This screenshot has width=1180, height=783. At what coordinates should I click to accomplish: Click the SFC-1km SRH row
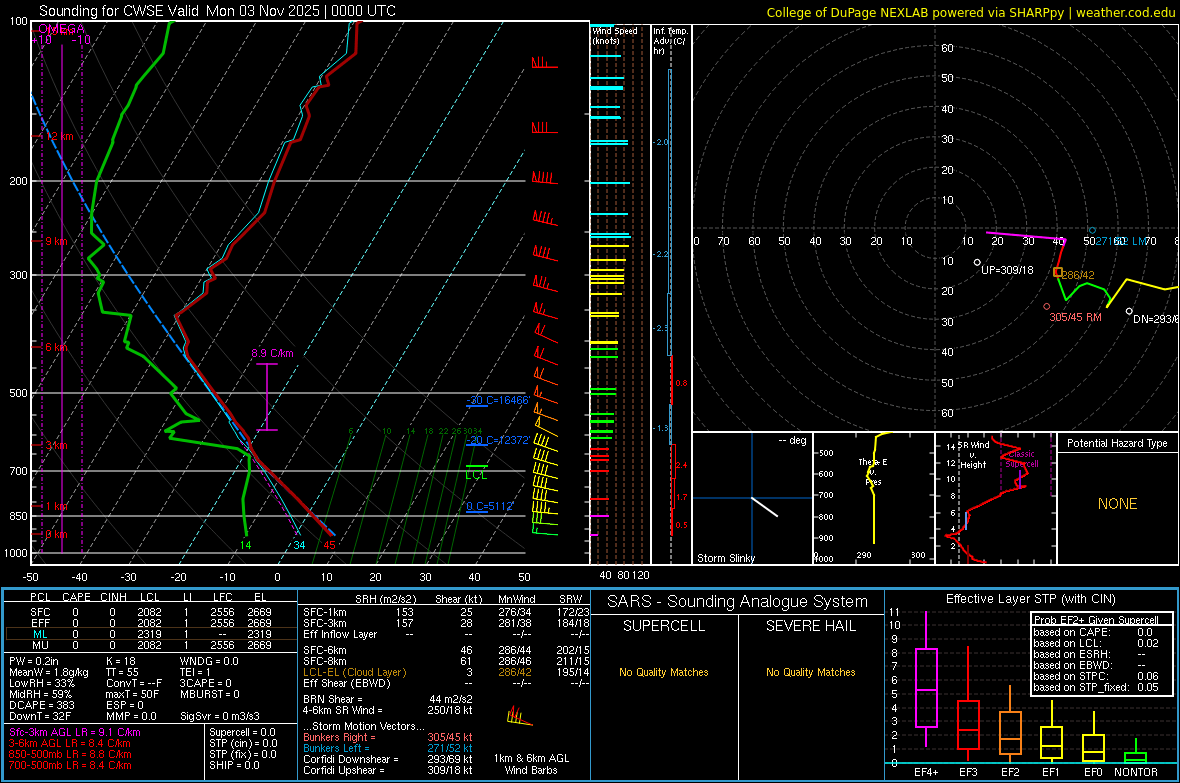pyautogui.click(x=446, y=612)
